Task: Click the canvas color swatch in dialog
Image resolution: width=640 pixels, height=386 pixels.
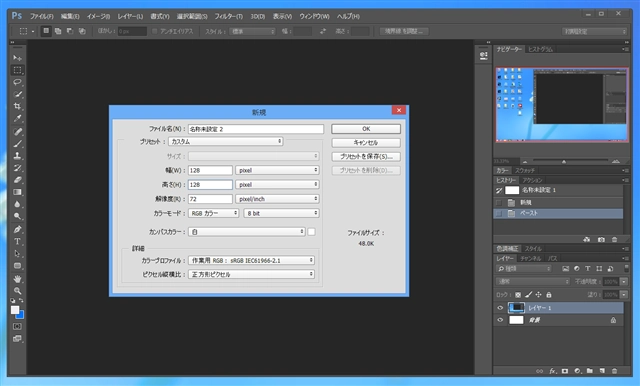Action: [311, 232]
